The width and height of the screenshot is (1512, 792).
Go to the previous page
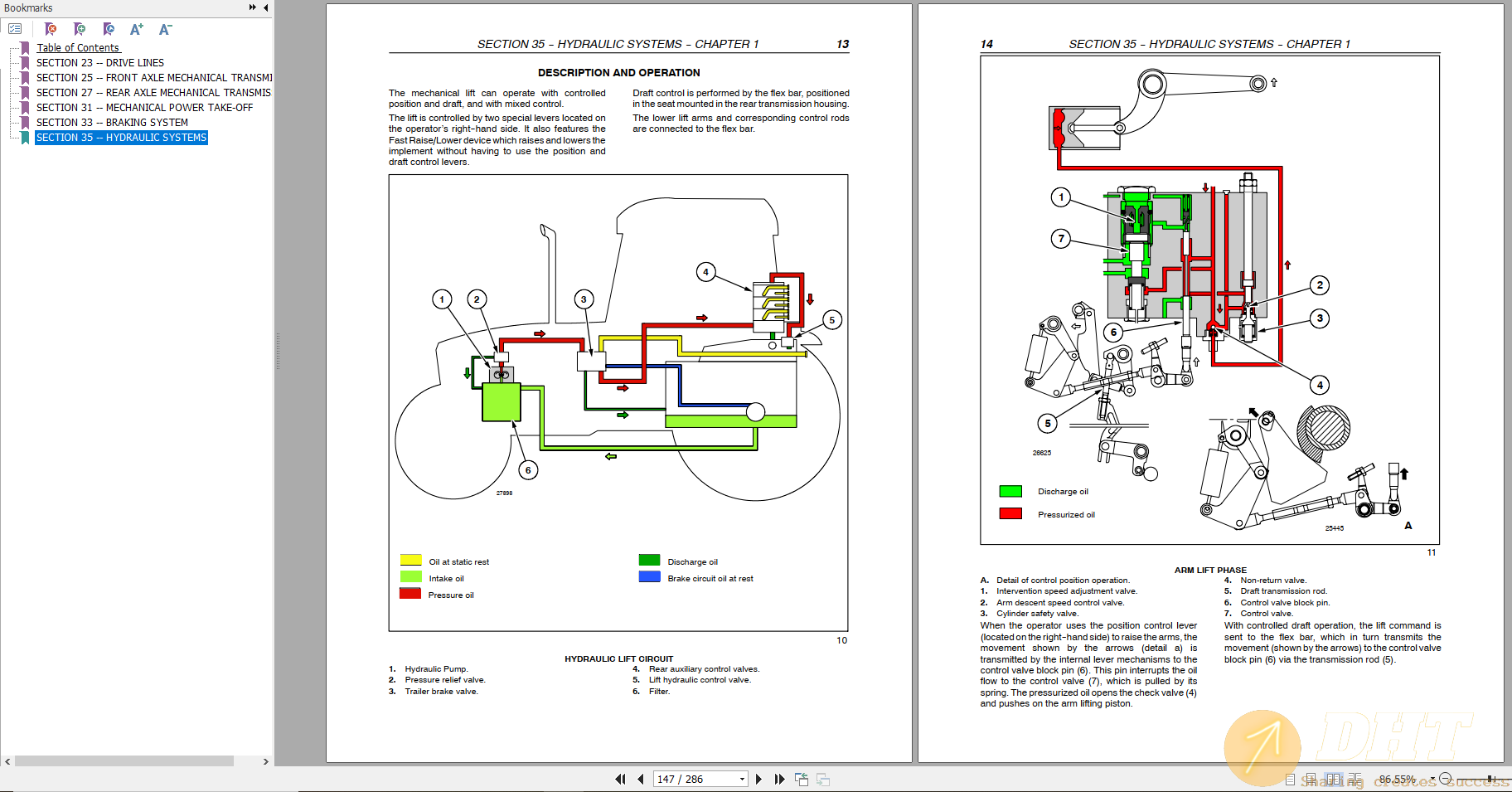pyautogui.click(x=641, y=779)
